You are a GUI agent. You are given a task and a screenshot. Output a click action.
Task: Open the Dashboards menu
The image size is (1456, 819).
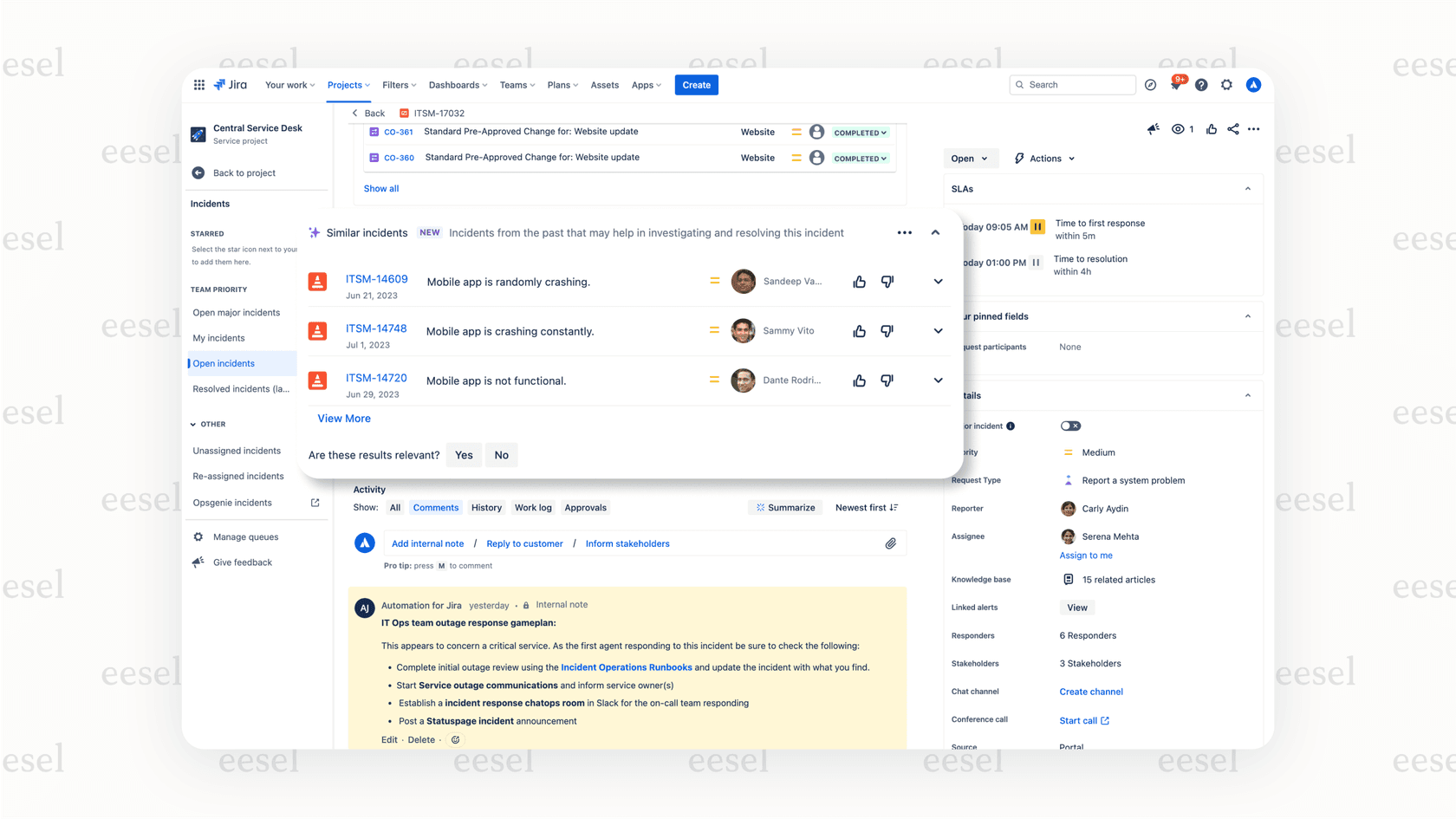coord(458,85)
